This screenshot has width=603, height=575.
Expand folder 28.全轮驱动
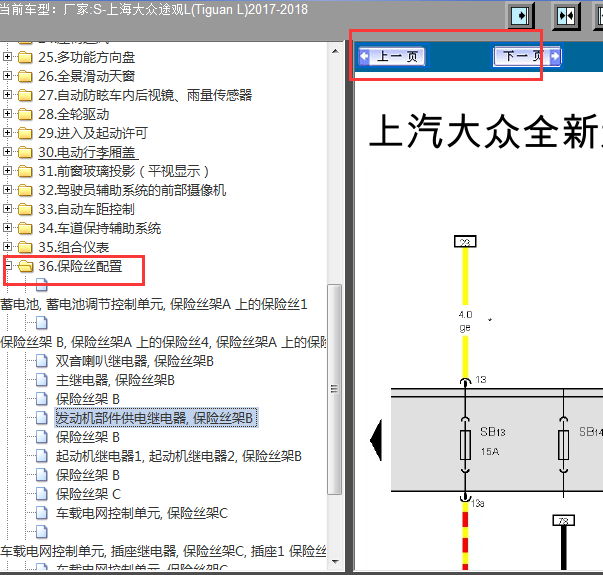pos(7,113)
